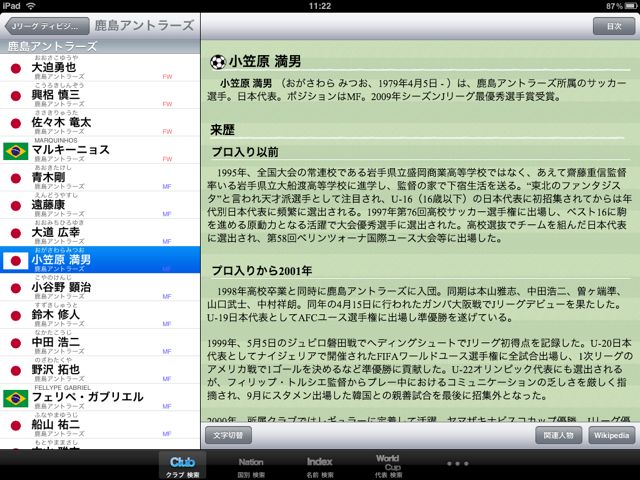Select player フェリペ・ガブリエル
The height and width of the screenshot is (480, 640).
[x=100, y=398]
